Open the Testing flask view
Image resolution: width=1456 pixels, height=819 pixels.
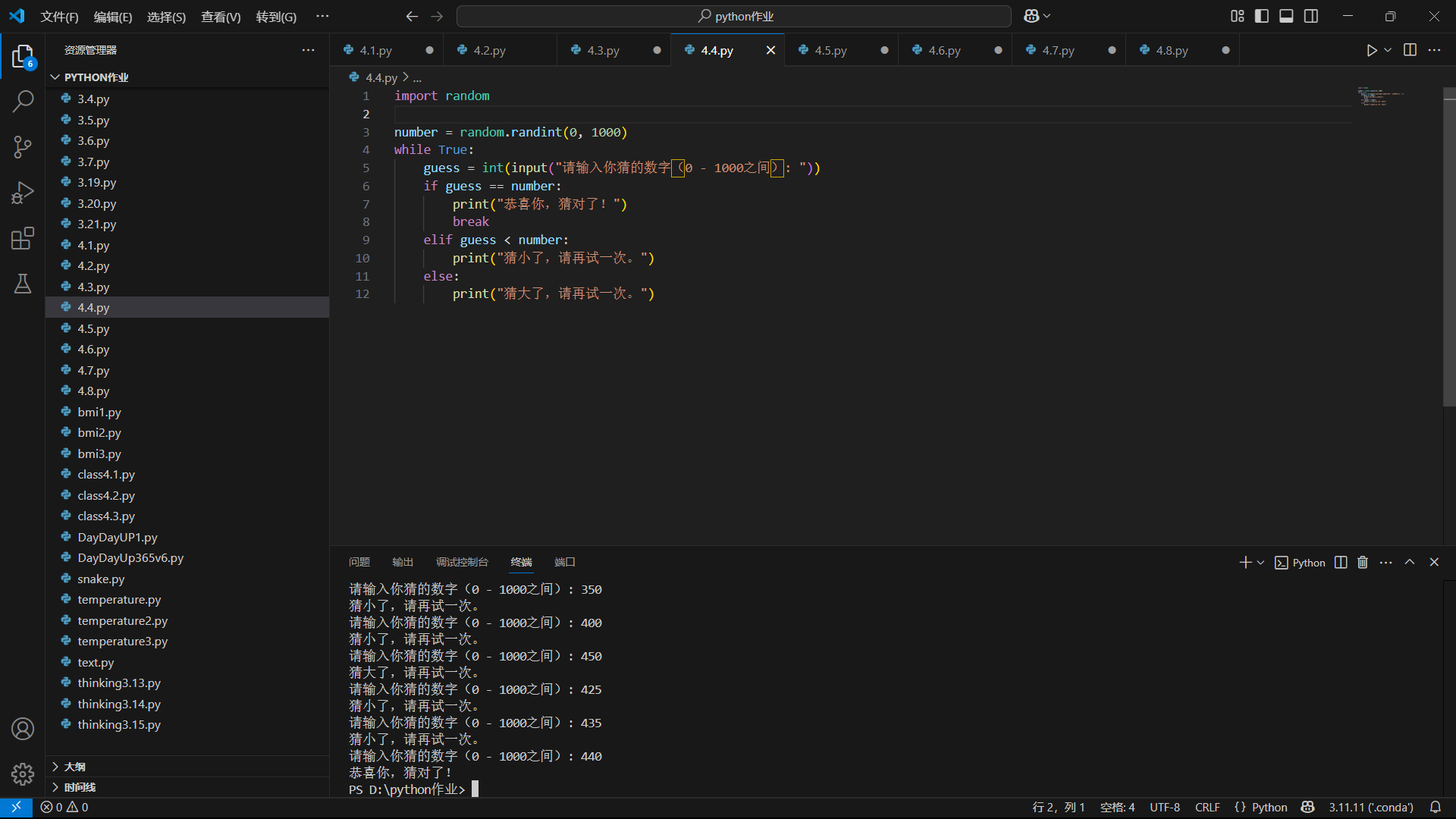[23, 284]
